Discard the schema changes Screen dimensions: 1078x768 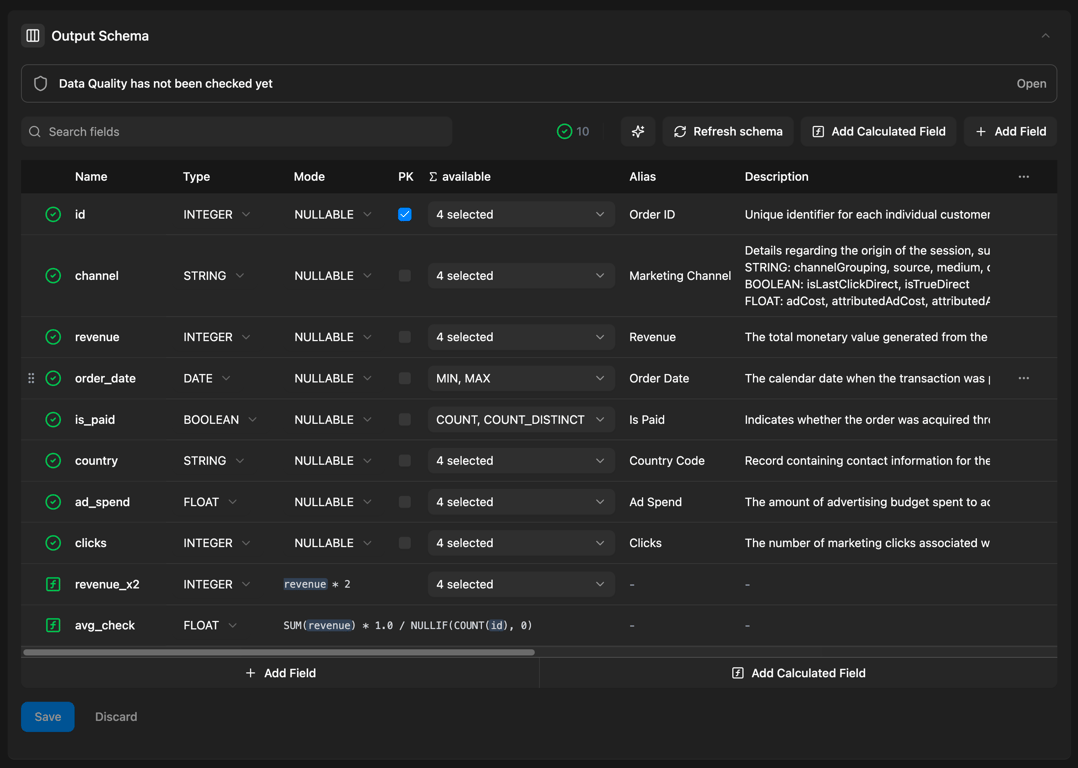click(116, 716)
